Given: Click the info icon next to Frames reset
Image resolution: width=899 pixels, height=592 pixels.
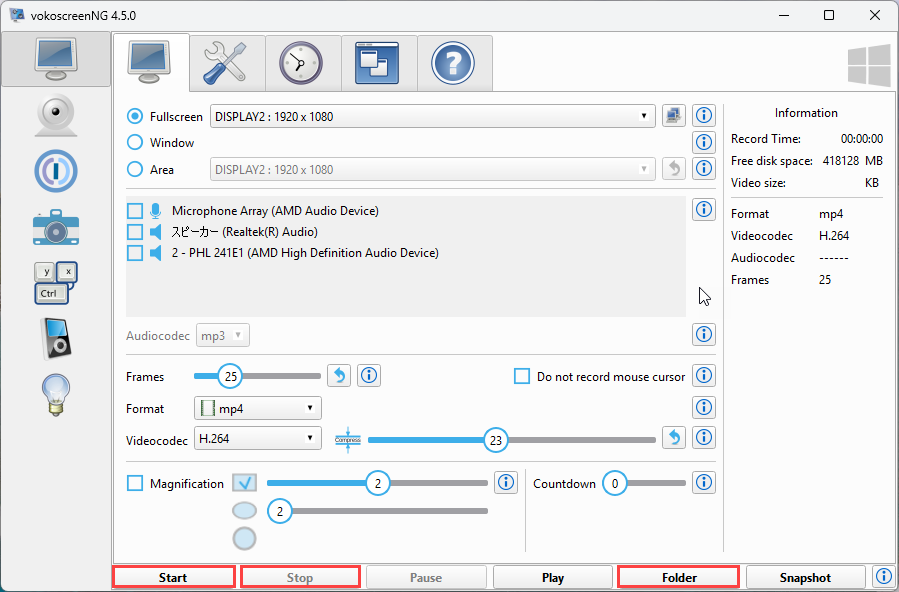Looking at the screenshot, I should [x=369, y=376].
